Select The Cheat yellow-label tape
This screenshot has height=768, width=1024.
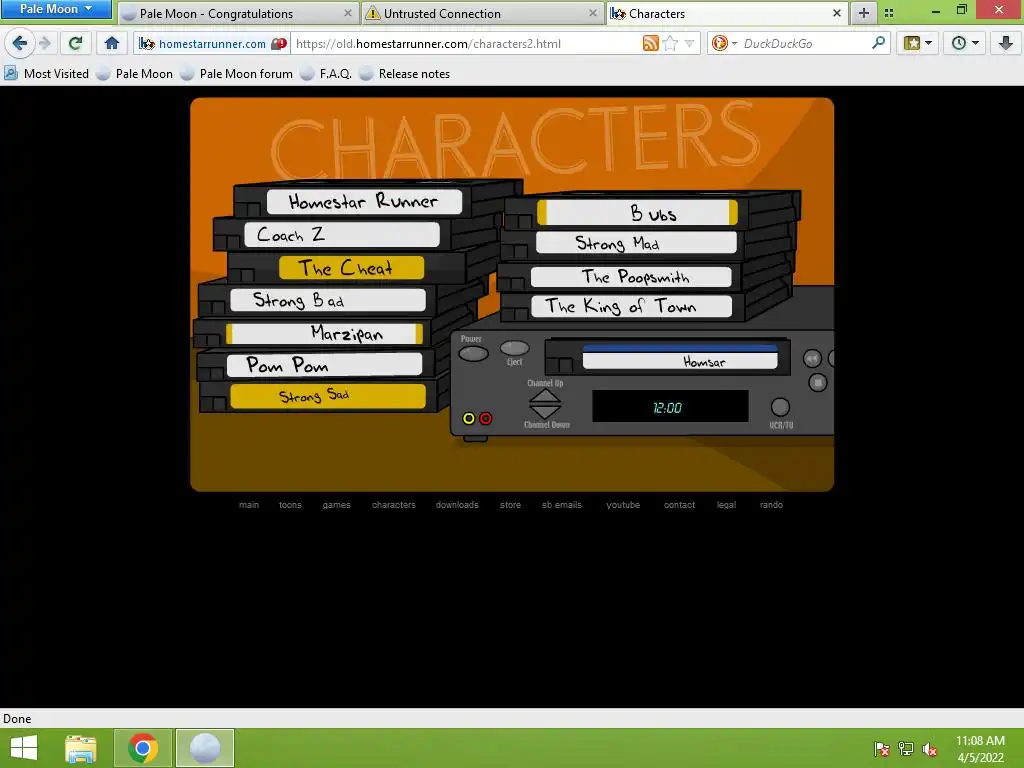click(351, 268)
